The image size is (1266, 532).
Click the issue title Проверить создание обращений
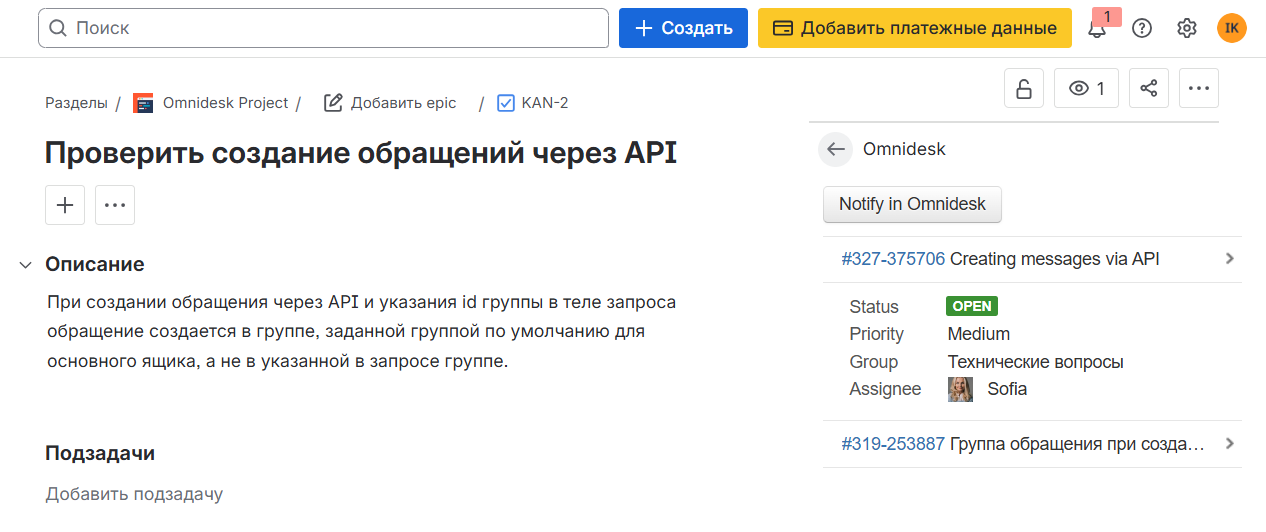pyautogui.click(x=361, y=153)
